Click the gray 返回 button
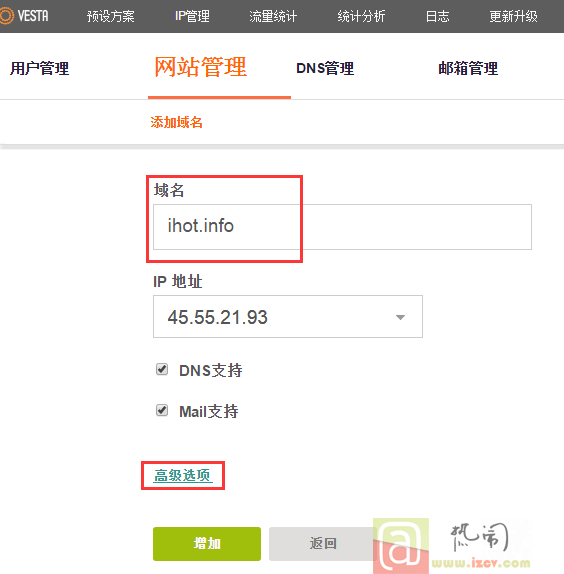The image size is (564, 574). point(323,544)
